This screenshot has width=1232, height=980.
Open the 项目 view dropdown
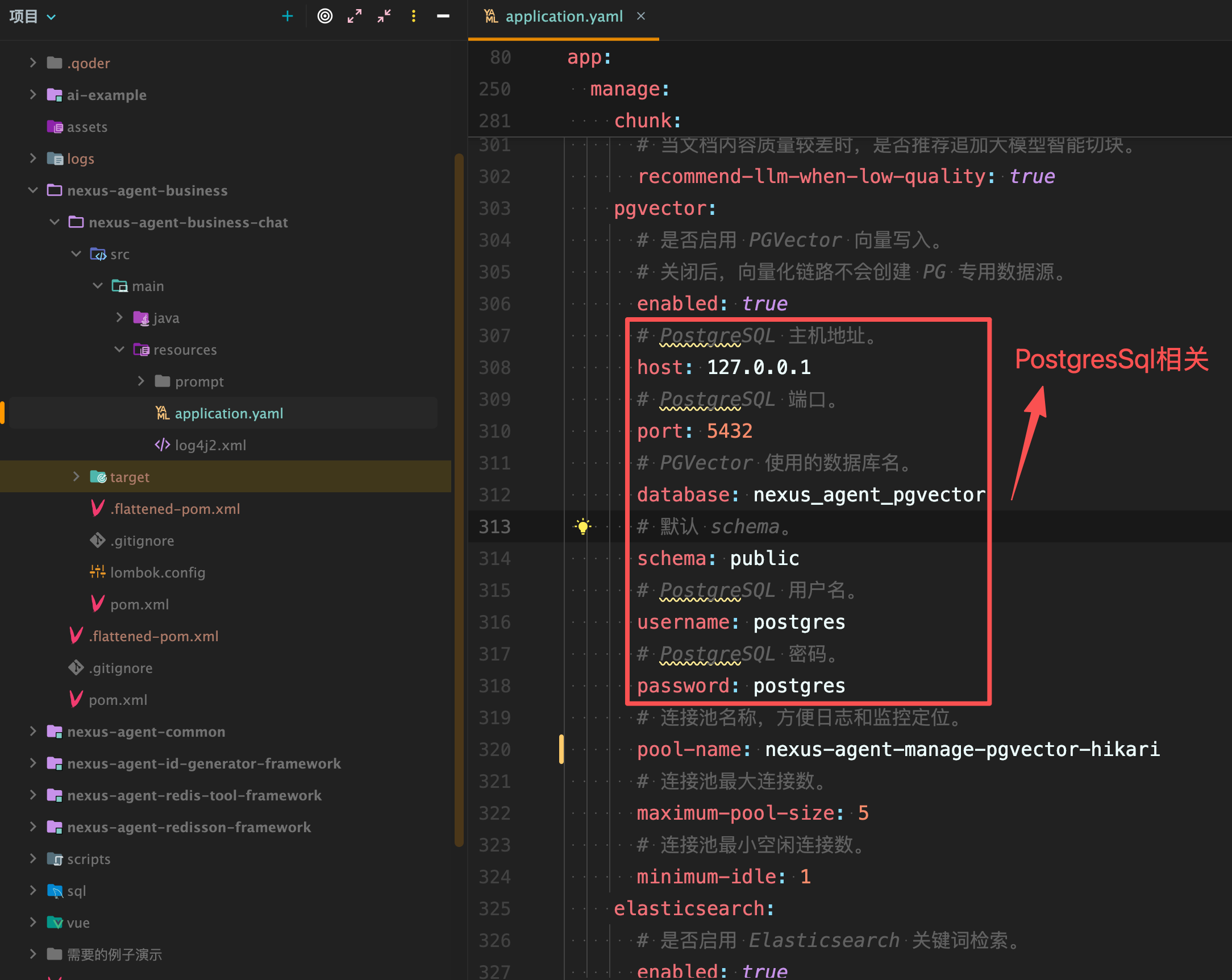(32, 16)
